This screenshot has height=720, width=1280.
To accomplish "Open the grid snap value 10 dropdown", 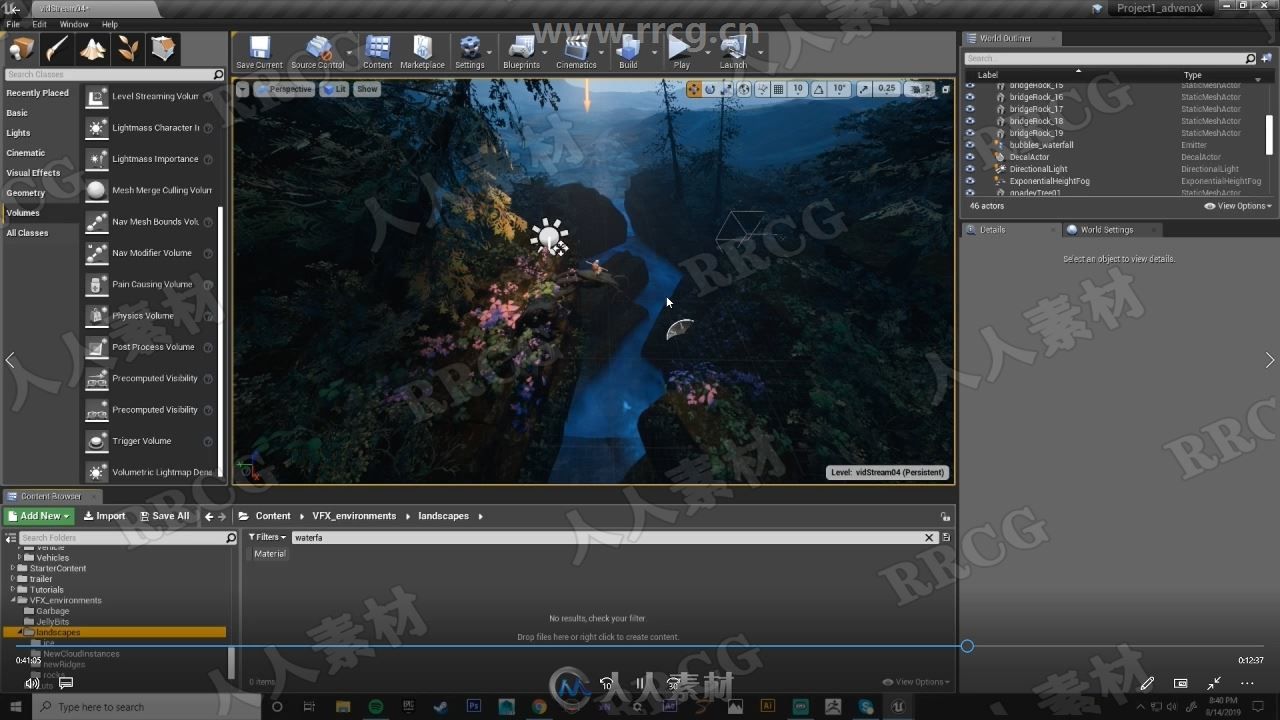I will click(798, 89).
